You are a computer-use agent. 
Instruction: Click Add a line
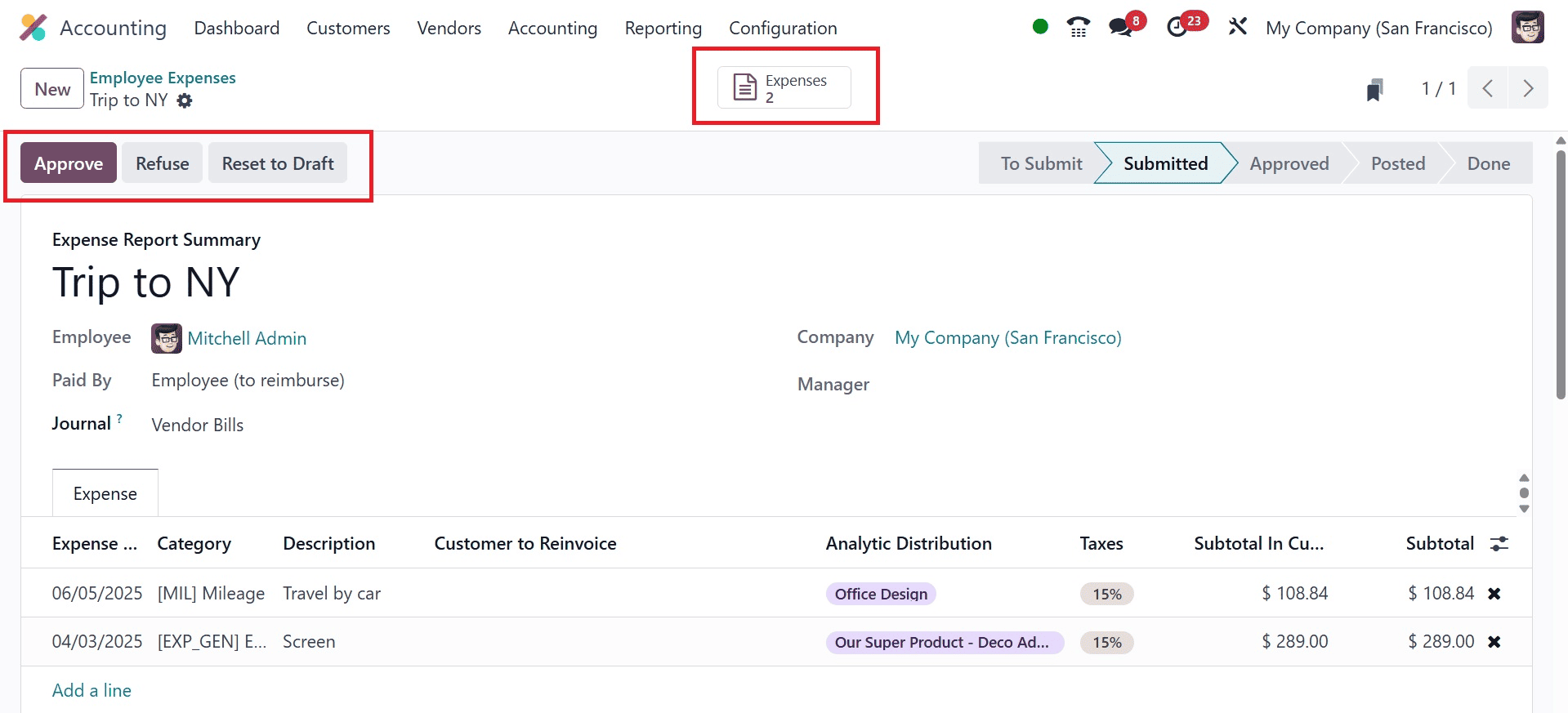[92, 690]
